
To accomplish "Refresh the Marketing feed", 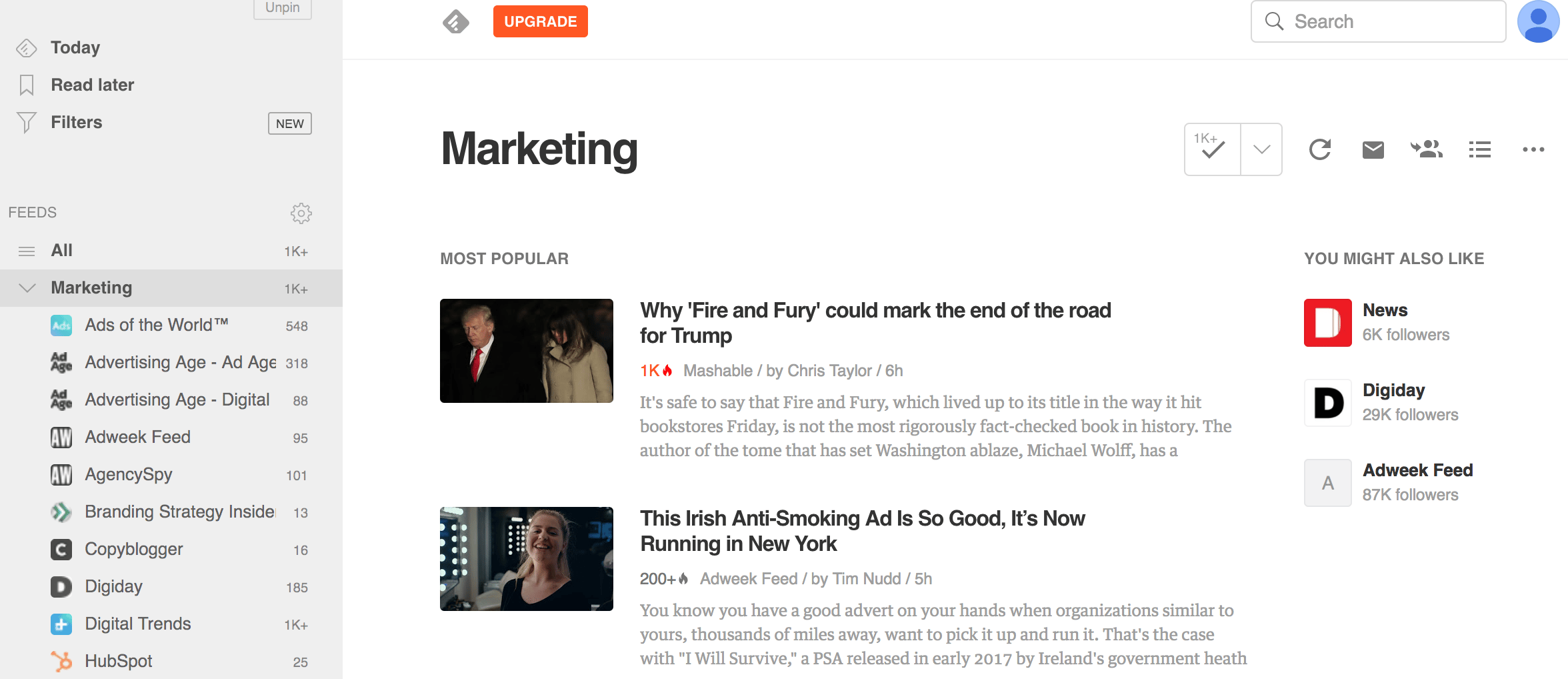I will tap(1320, 149).
